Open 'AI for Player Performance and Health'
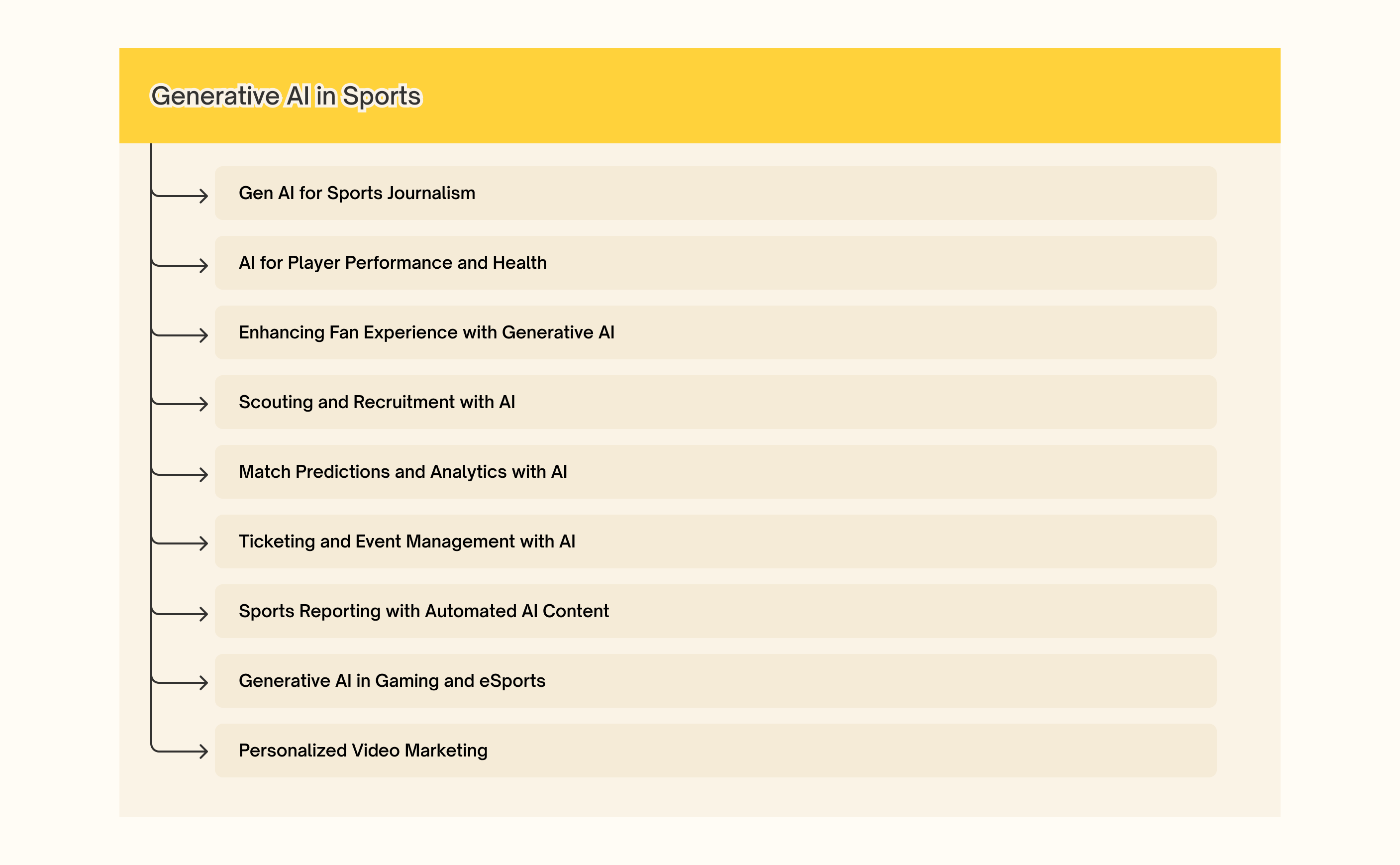Viewport: 1400px width, 865px height. [715, 263]
